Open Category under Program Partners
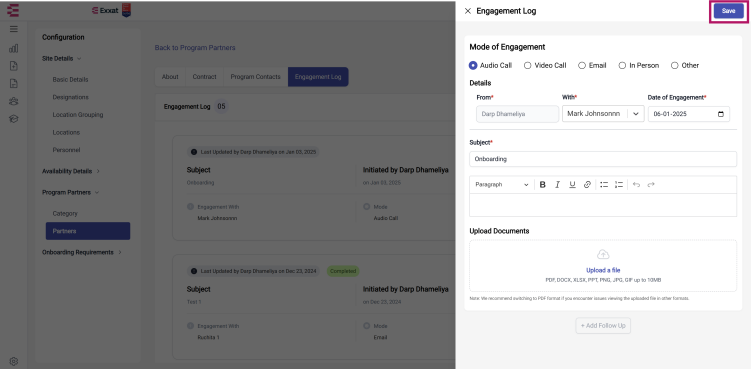 click(65, 214)
